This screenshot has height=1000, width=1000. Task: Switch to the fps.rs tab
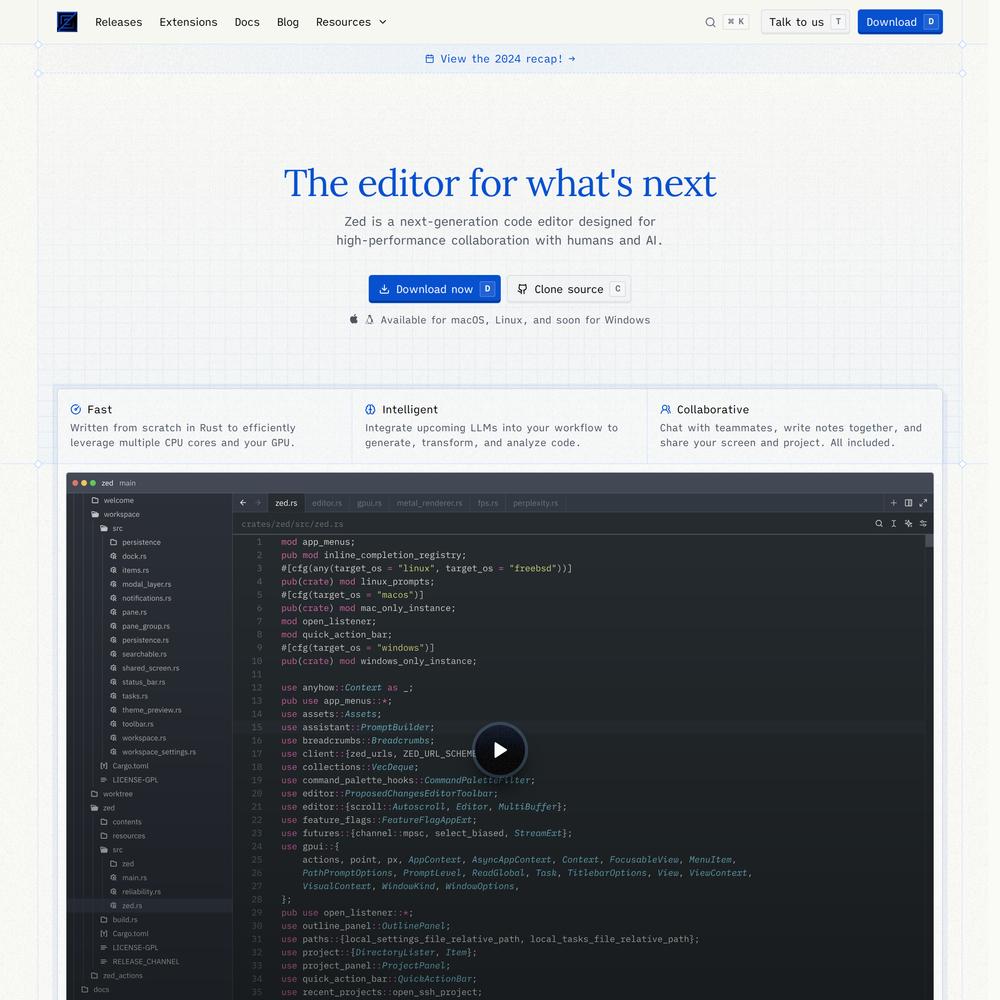click(488, 503)
